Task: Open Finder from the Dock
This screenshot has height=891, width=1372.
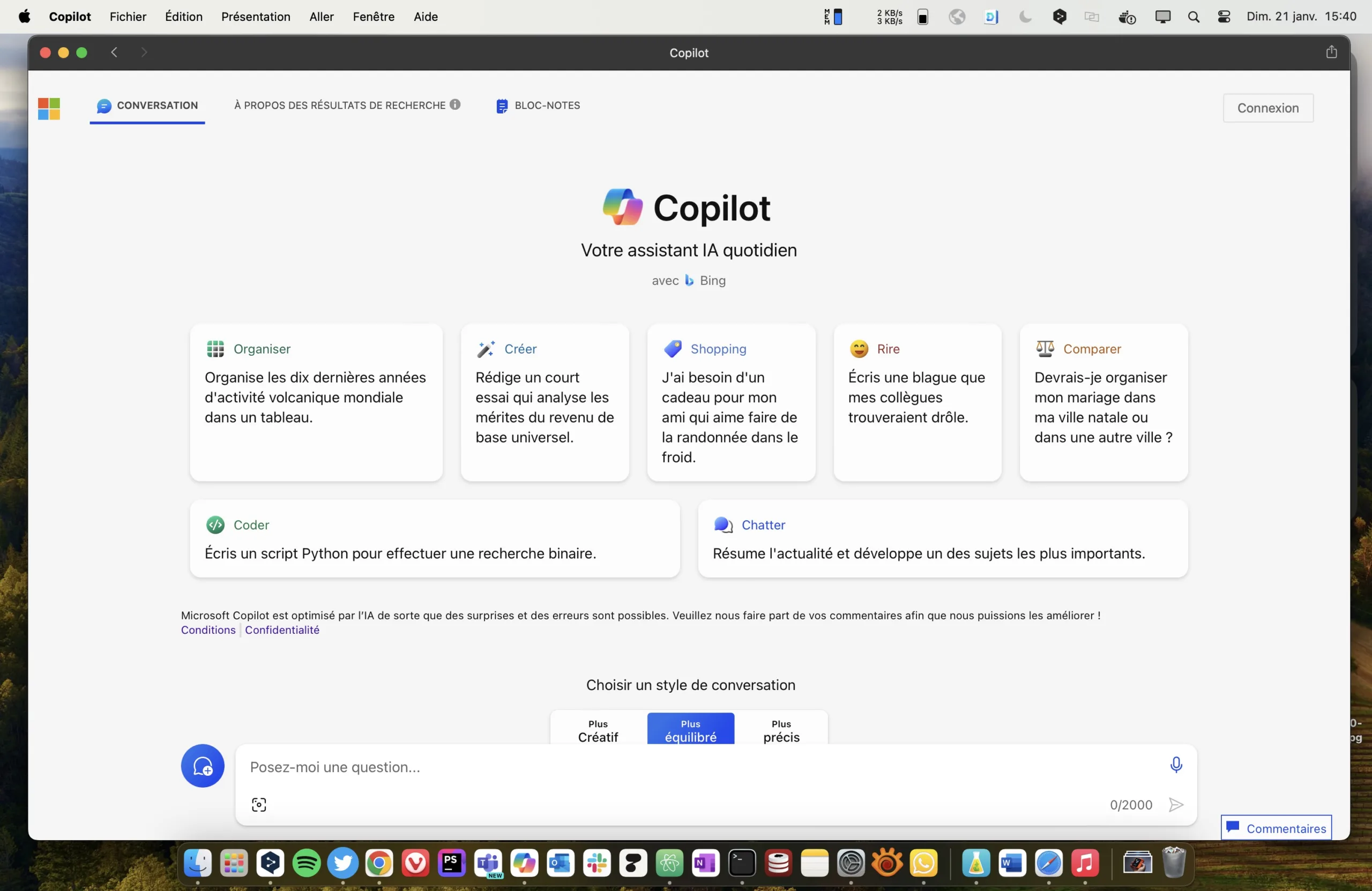Action: tap(198, 863)
